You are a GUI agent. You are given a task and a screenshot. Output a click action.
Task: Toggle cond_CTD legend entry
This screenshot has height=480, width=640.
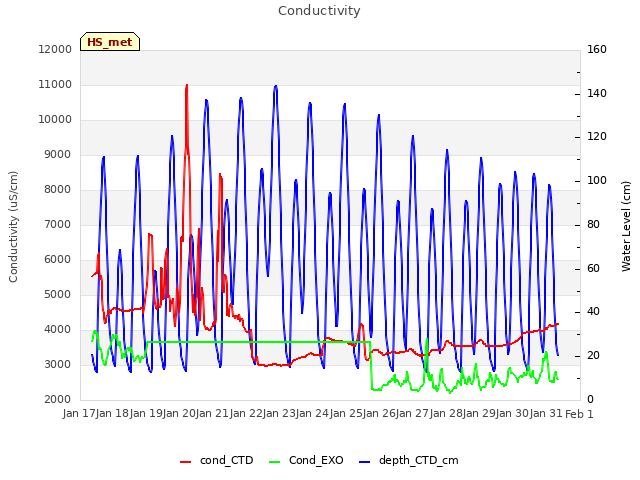click(217, 460)
